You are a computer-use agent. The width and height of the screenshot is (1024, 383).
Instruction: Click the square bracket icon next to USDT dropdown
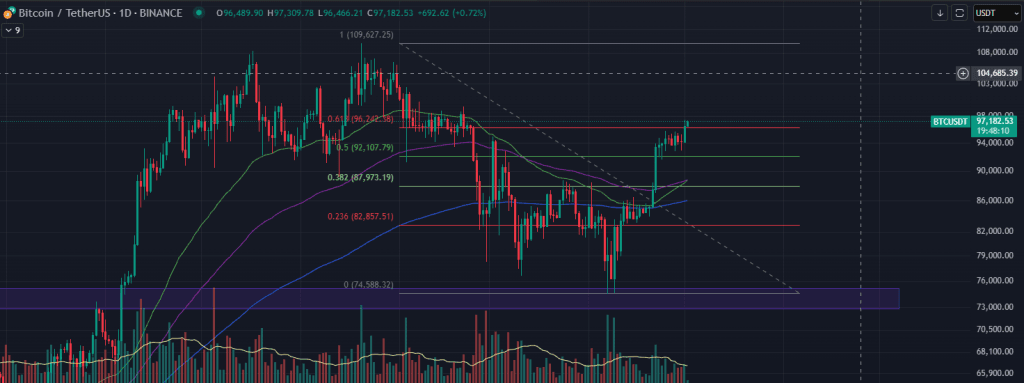959,12
